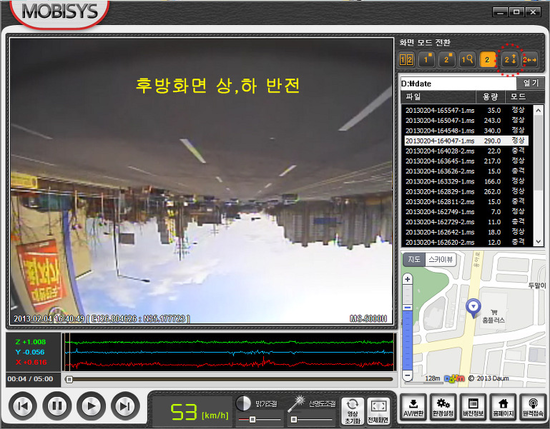Click the video seek bar handle
The height and width of the screenshot is (429, 550).
[x=69, y=379]
